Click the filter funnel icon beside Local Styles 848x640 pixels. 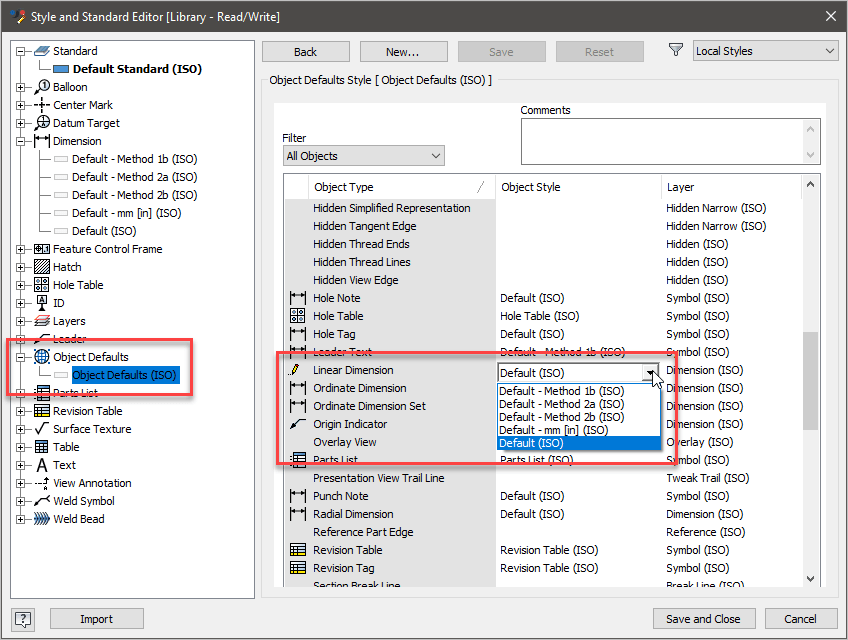click(676, 50)
